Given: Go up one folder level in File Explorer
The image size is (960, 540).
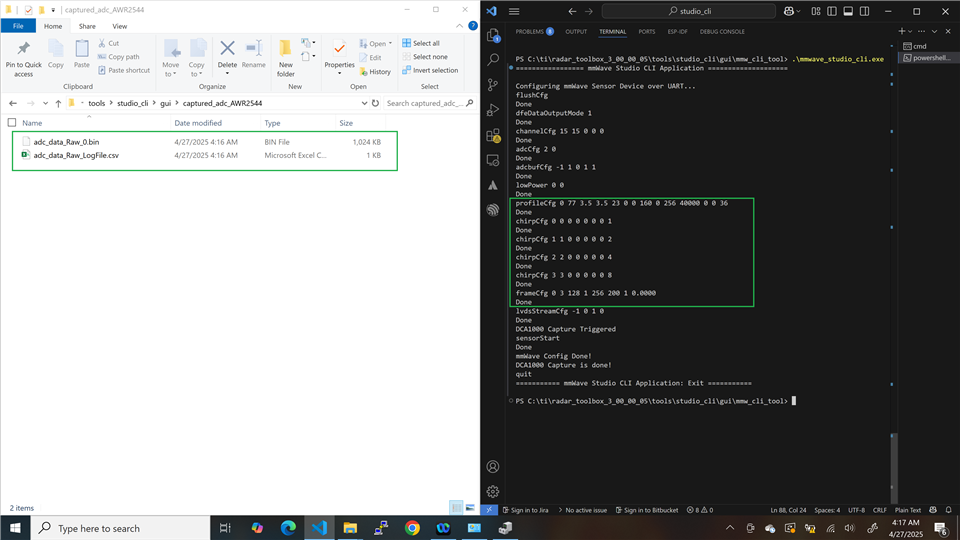Looking at the screenshot, I should pos(58,103).
